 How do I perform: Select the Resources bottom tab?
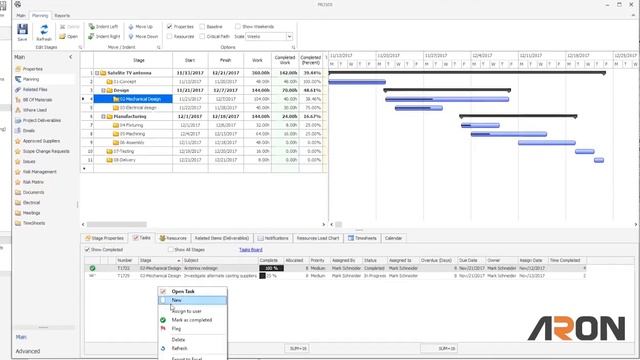pyautogui.click(x=173, y=238)
